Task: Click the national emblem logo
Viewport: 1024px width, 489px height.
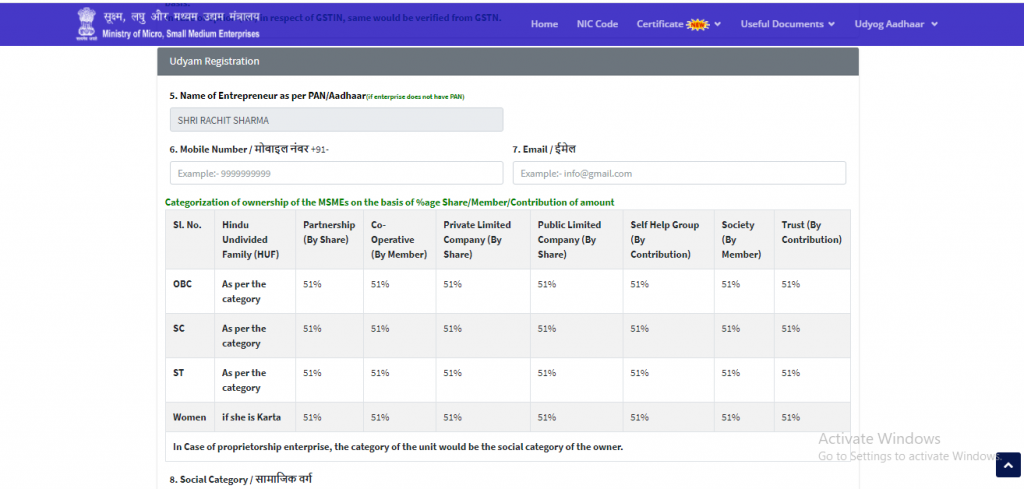Action: (88, 24)
